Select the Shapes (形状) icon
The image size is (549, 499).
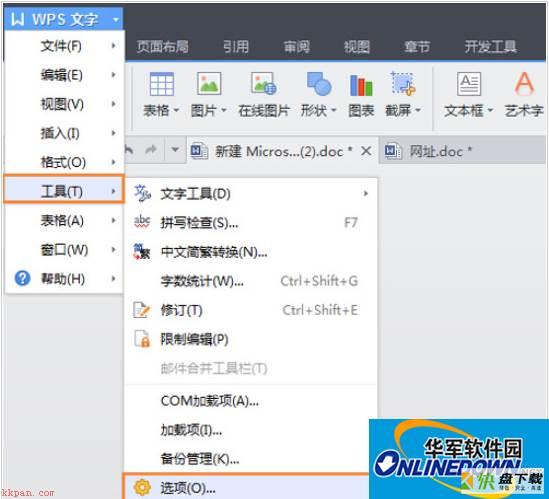tap(319, 84)
